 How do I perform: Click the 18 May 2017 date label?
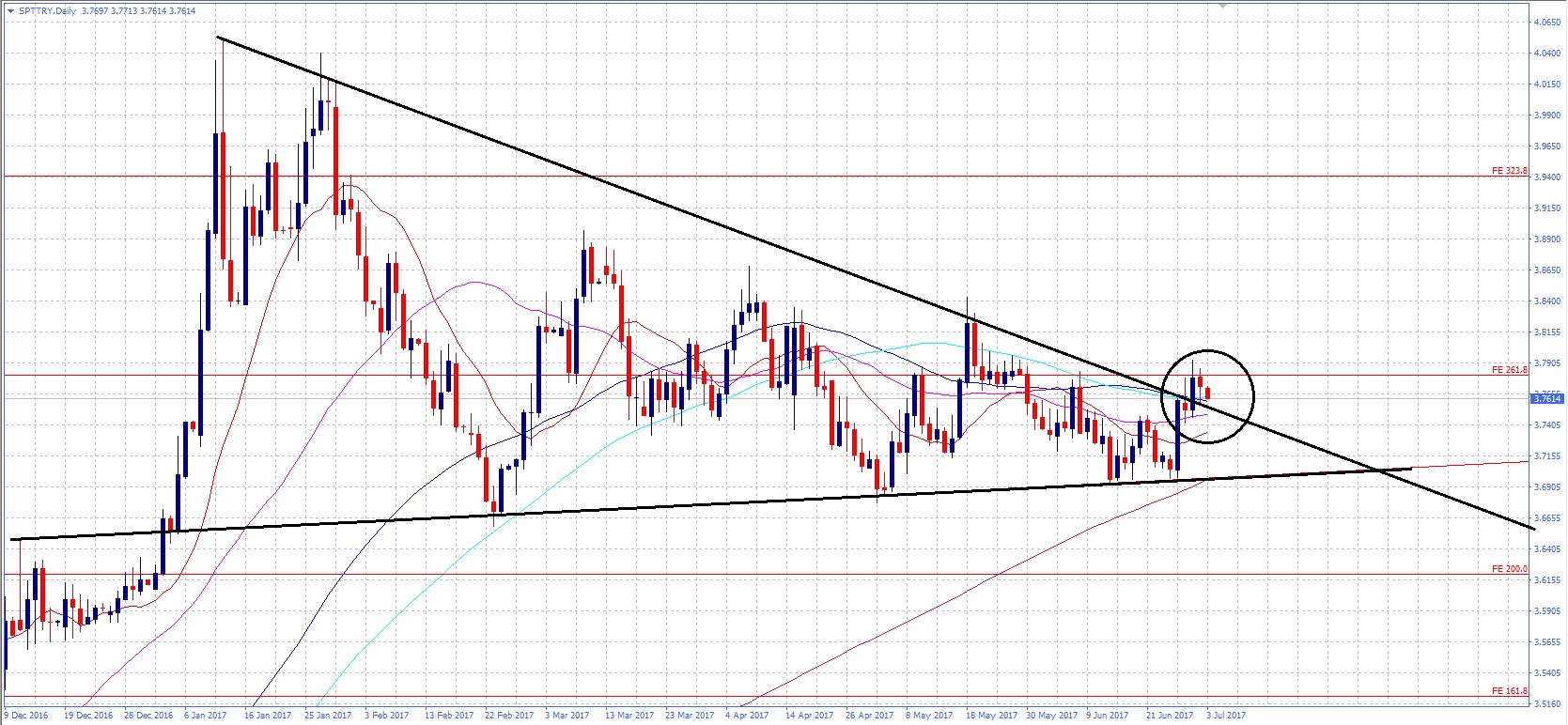990,716
